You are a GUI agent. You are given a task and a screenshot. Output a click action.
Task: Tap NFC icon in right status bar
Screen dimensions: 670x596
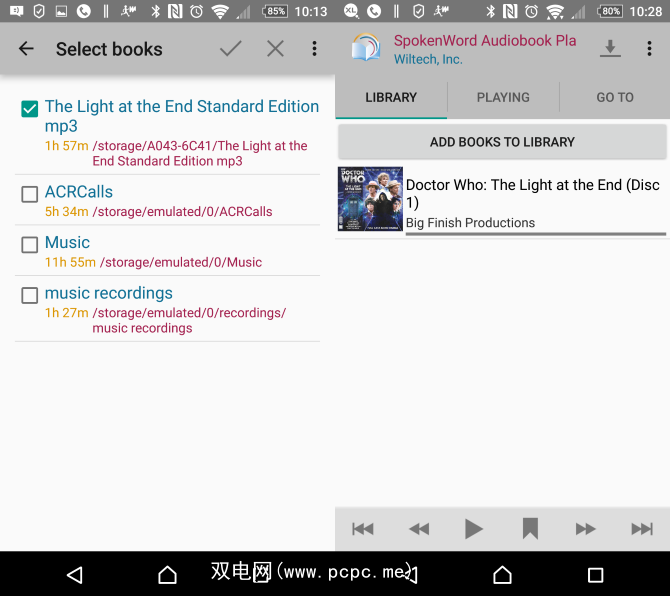coord(510,12)
